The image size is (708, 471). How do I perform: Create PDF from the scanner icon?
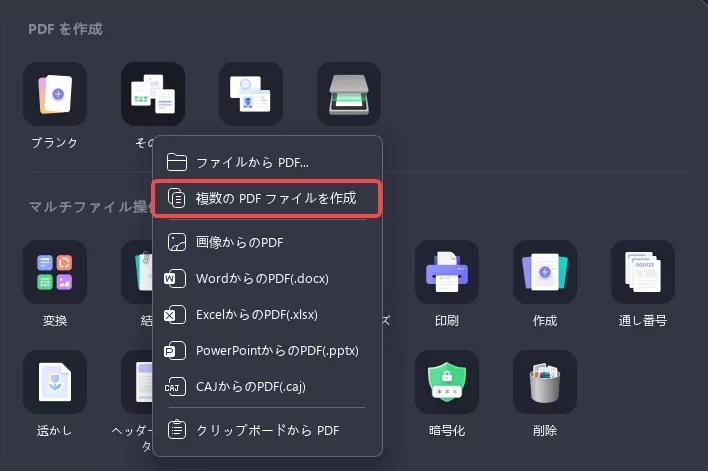[x=349, y=94]
